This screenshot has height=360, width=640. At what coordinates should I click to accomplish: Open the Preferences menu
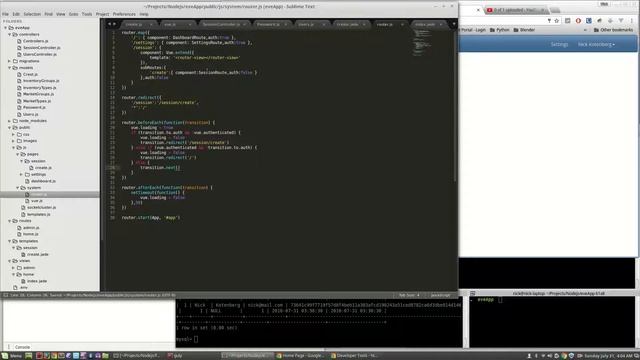point(124,14)
